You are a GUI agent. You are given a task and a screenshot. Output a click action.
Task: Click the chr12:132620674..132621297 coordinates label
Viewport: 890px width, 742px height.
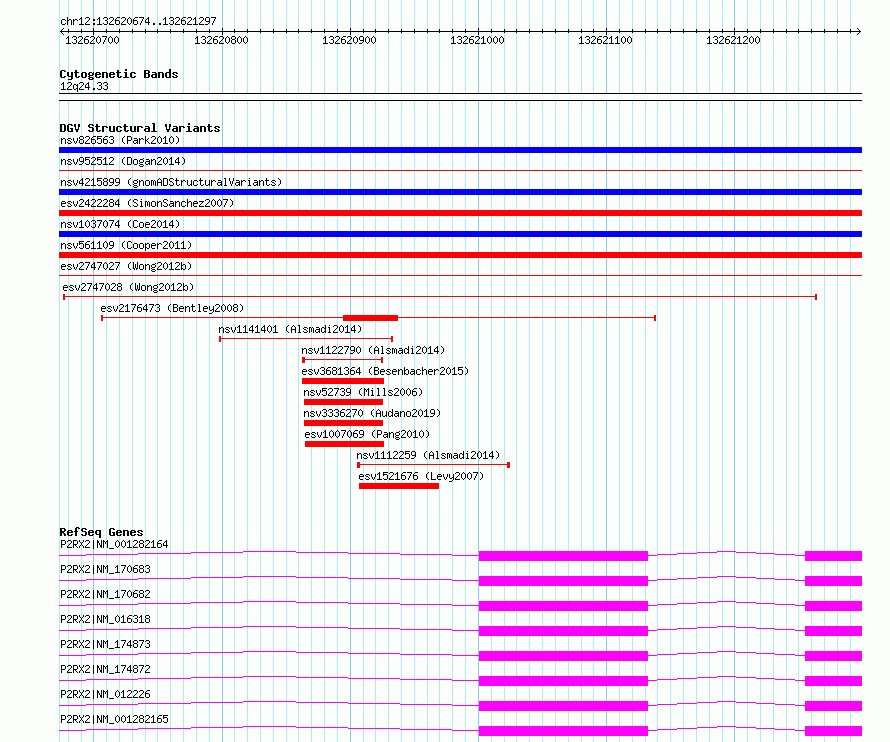pos(138,21)
